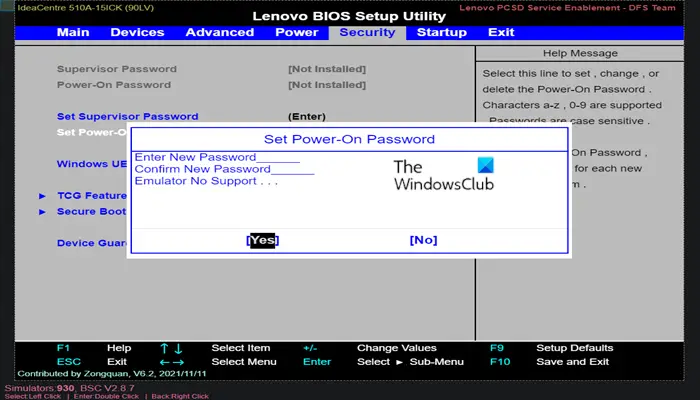Click the Enter New Password field
Screen dimensions: 700x400
point(217,157)
